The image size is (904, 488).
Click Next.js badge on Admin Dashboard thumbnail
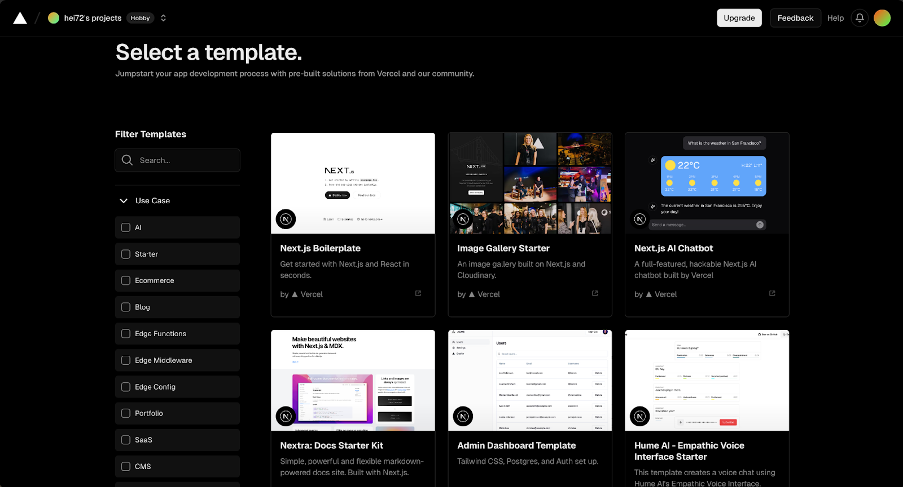click(463, 416)
